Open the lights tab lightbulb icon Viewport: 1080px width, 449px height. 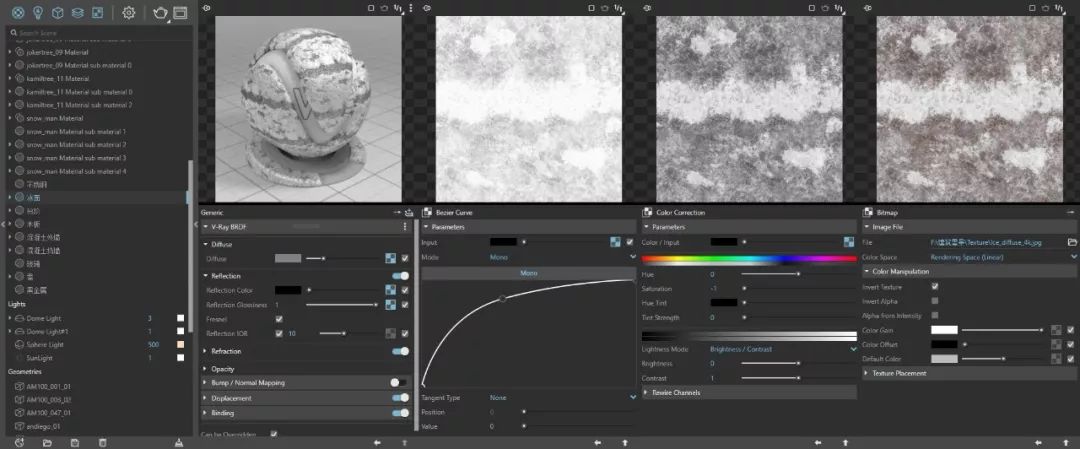tap(38, 13)
